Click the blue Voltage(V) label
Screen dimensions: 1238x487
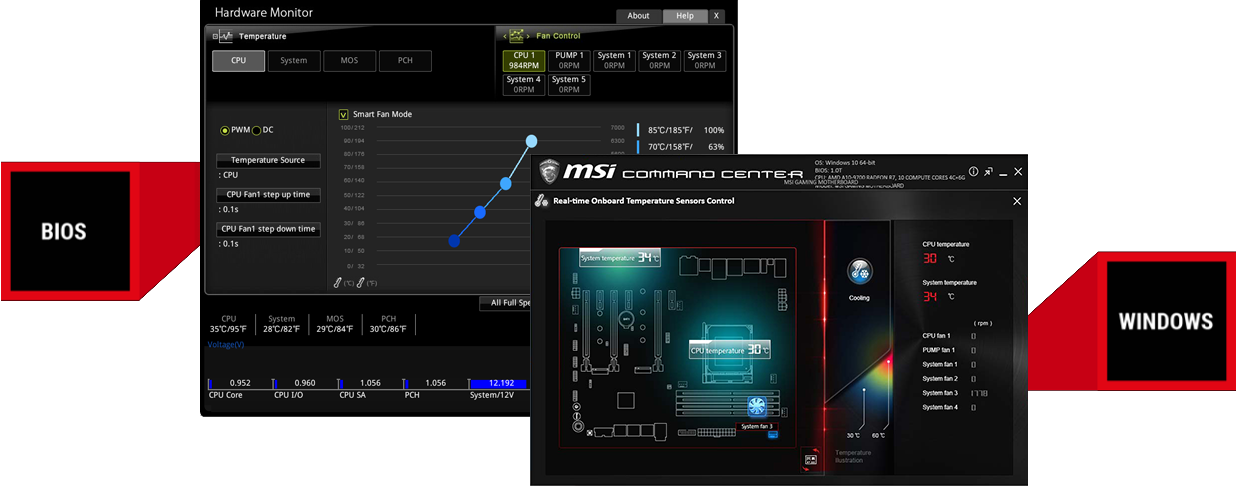(226, 345)
